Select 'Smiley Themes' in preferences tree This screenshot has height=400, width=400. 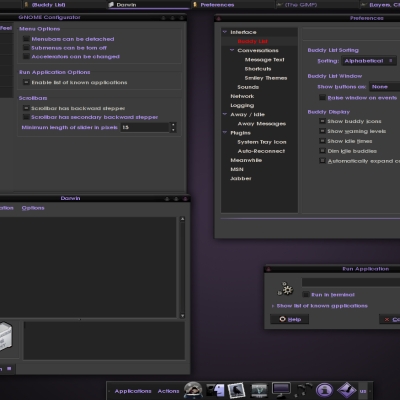pyautogui.click(x=266, y=78)
